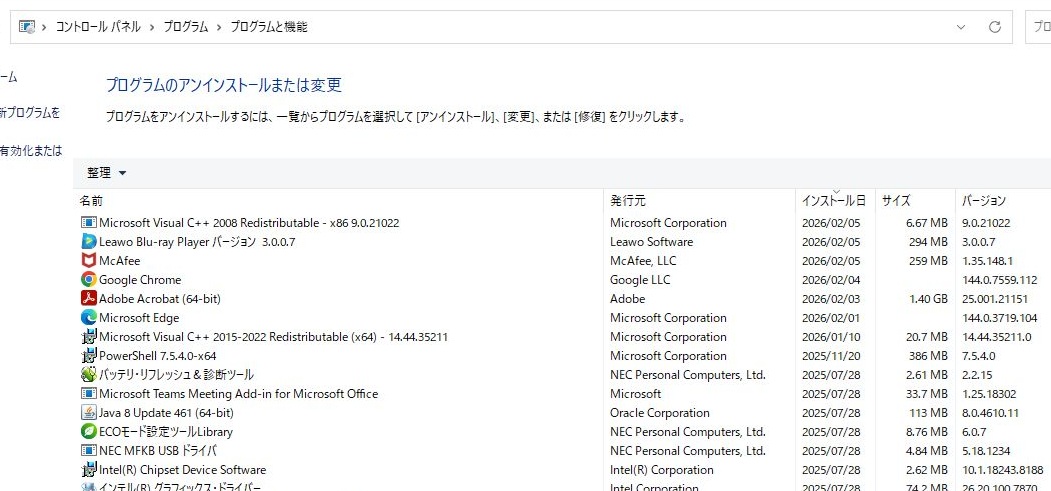Select the Google Chrome icon
This screenshot has width=1051, height=491.
(88, 280)
